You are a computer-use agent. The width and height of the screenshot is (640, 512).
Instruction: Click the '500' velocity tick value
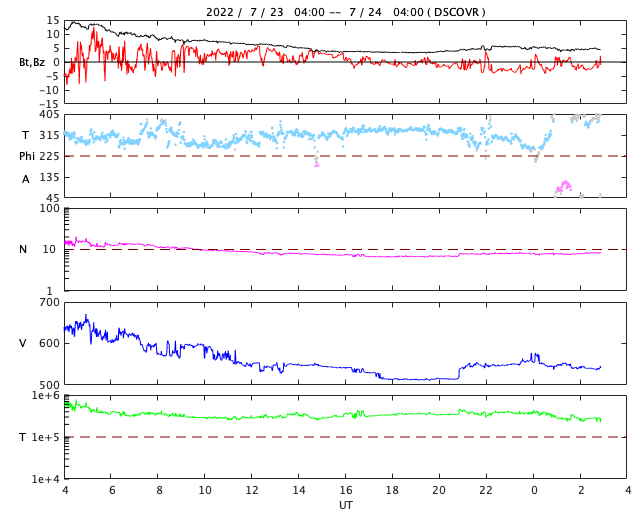pyautogui.click(x=49, y=385)
